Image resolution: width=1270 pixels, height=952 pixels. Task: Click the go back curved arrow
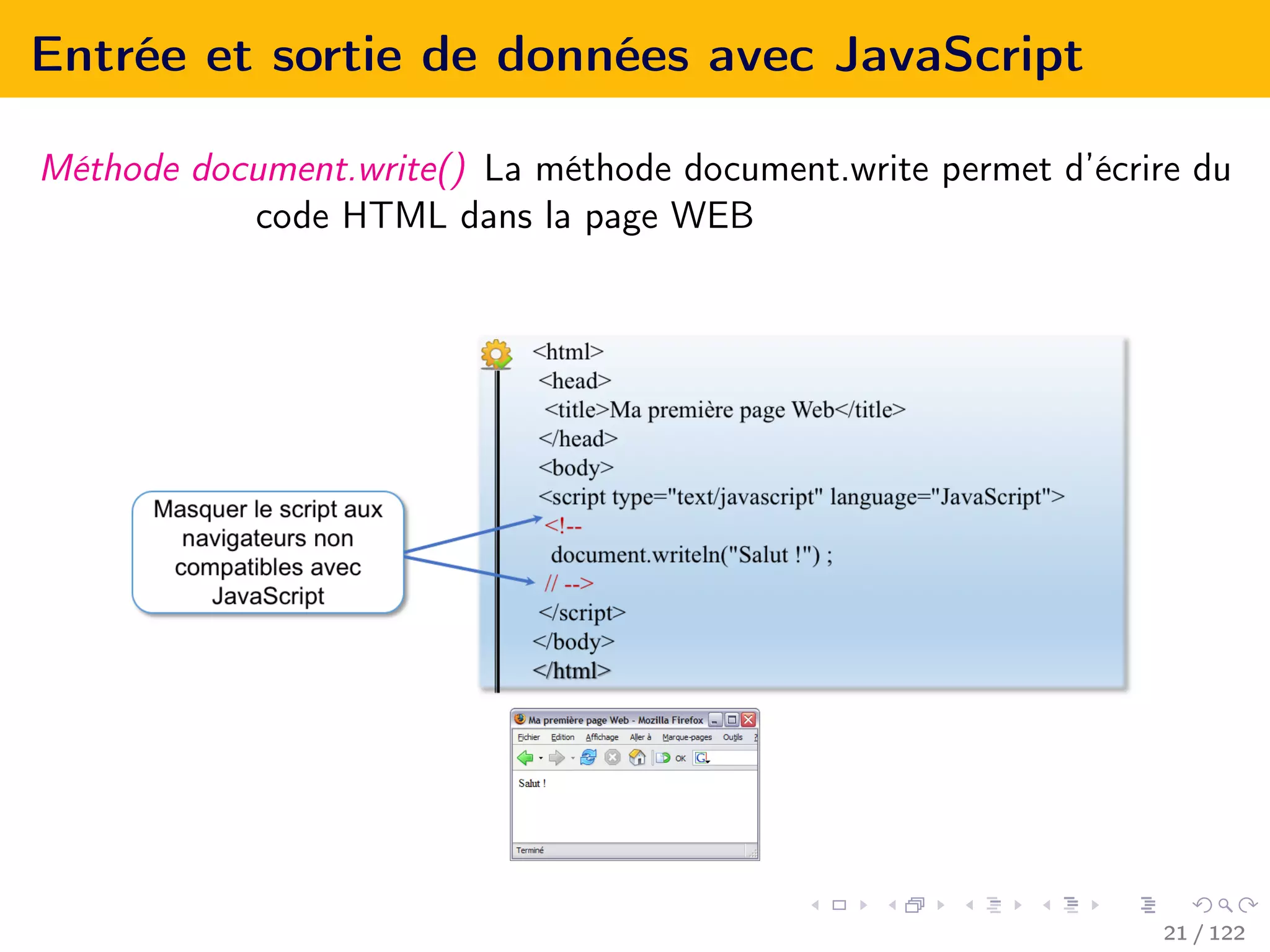[x=1202, y=905]
